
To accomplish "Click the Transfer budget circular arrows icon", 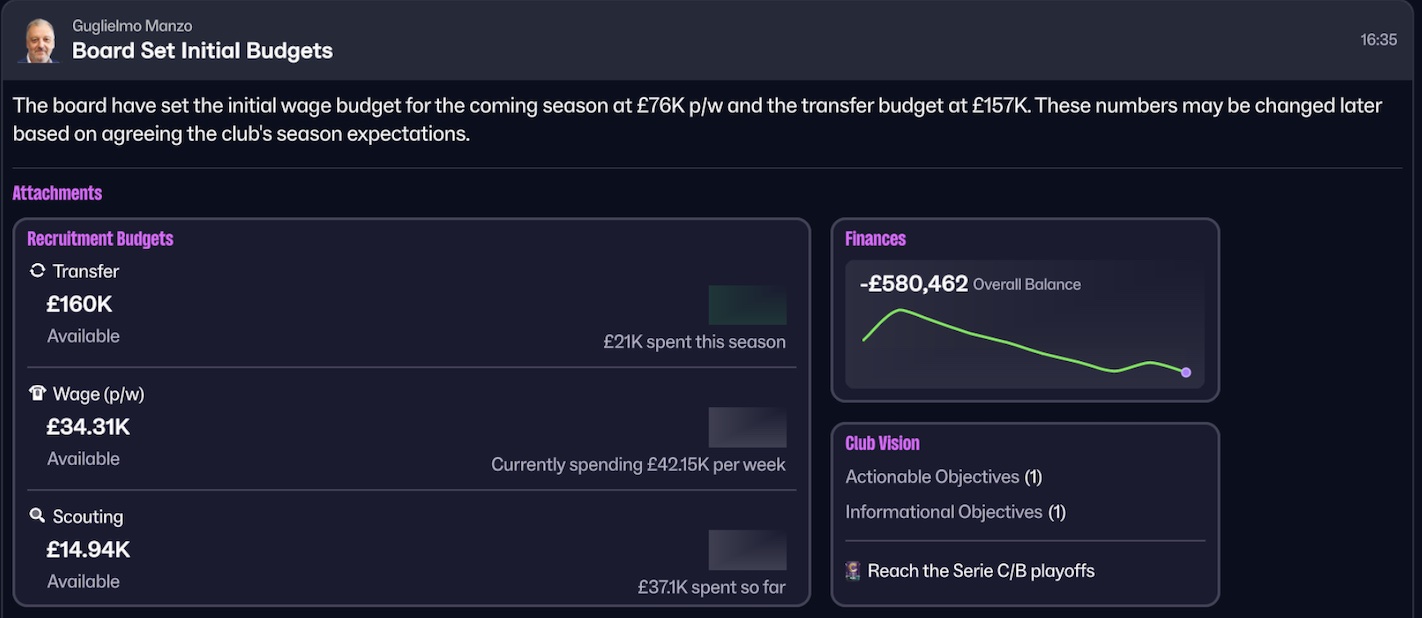I will tap(38, 271).
